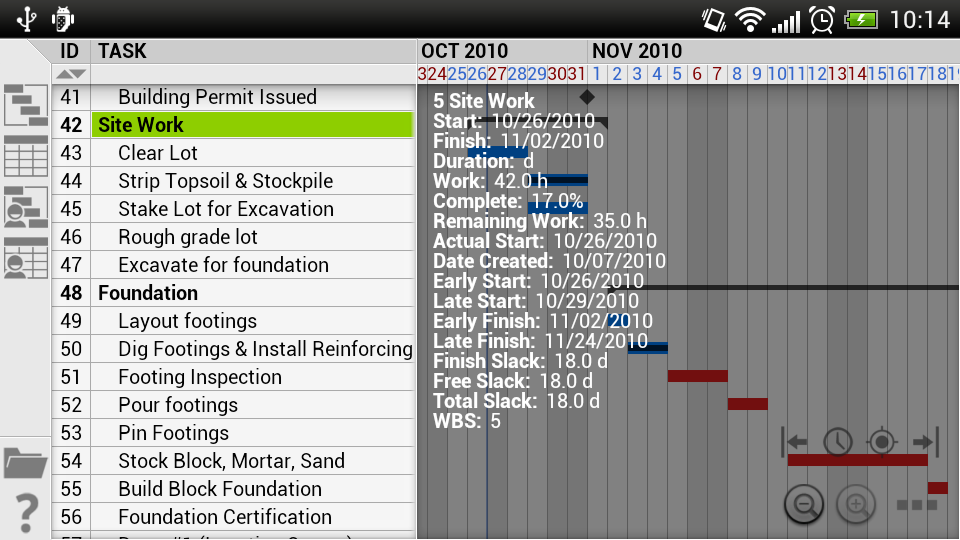
Task: Open the three-dot more options menu
Action: click(916, 505)
